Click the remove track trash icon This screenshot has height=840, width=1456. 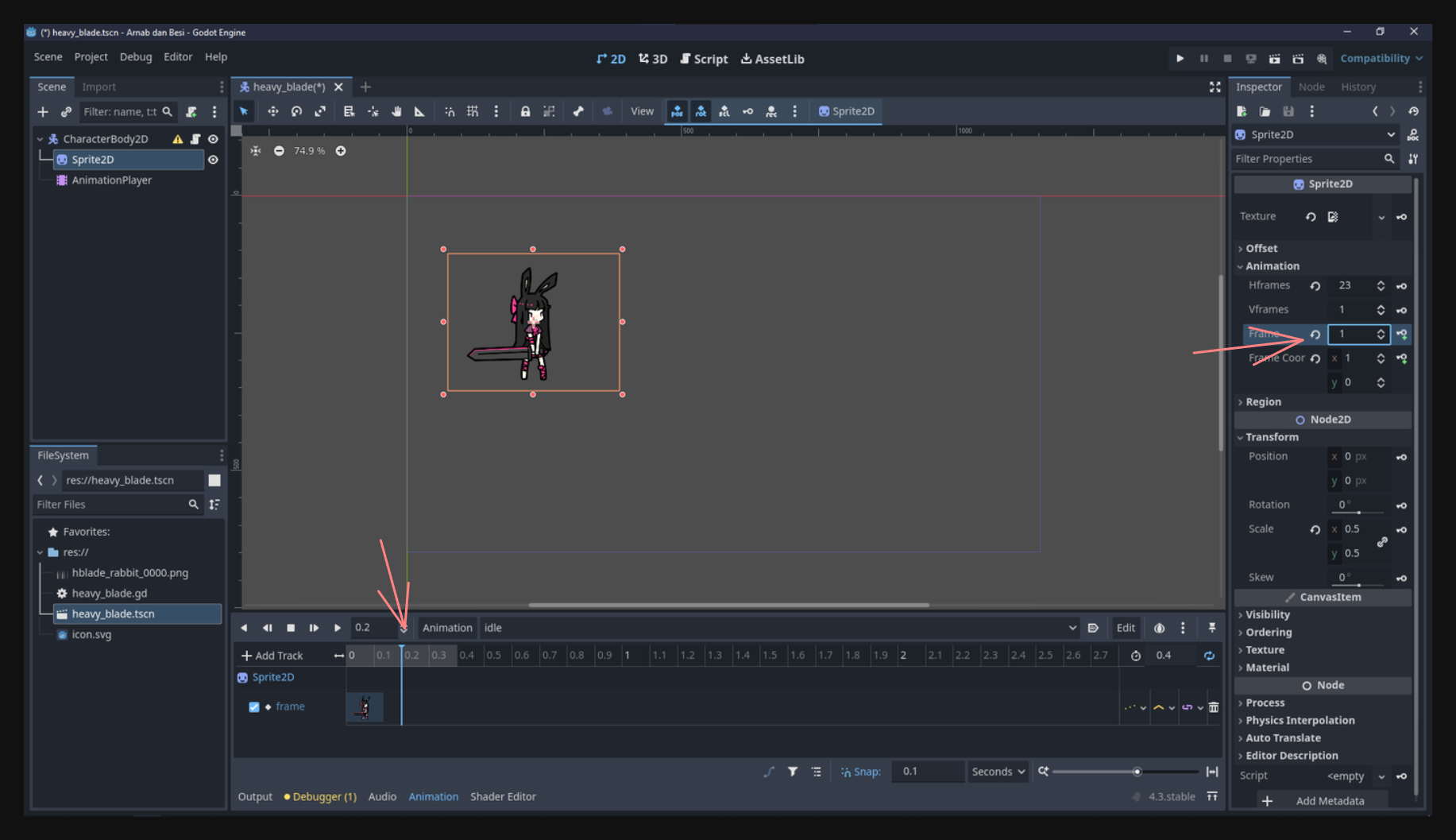pos(1213,706)
